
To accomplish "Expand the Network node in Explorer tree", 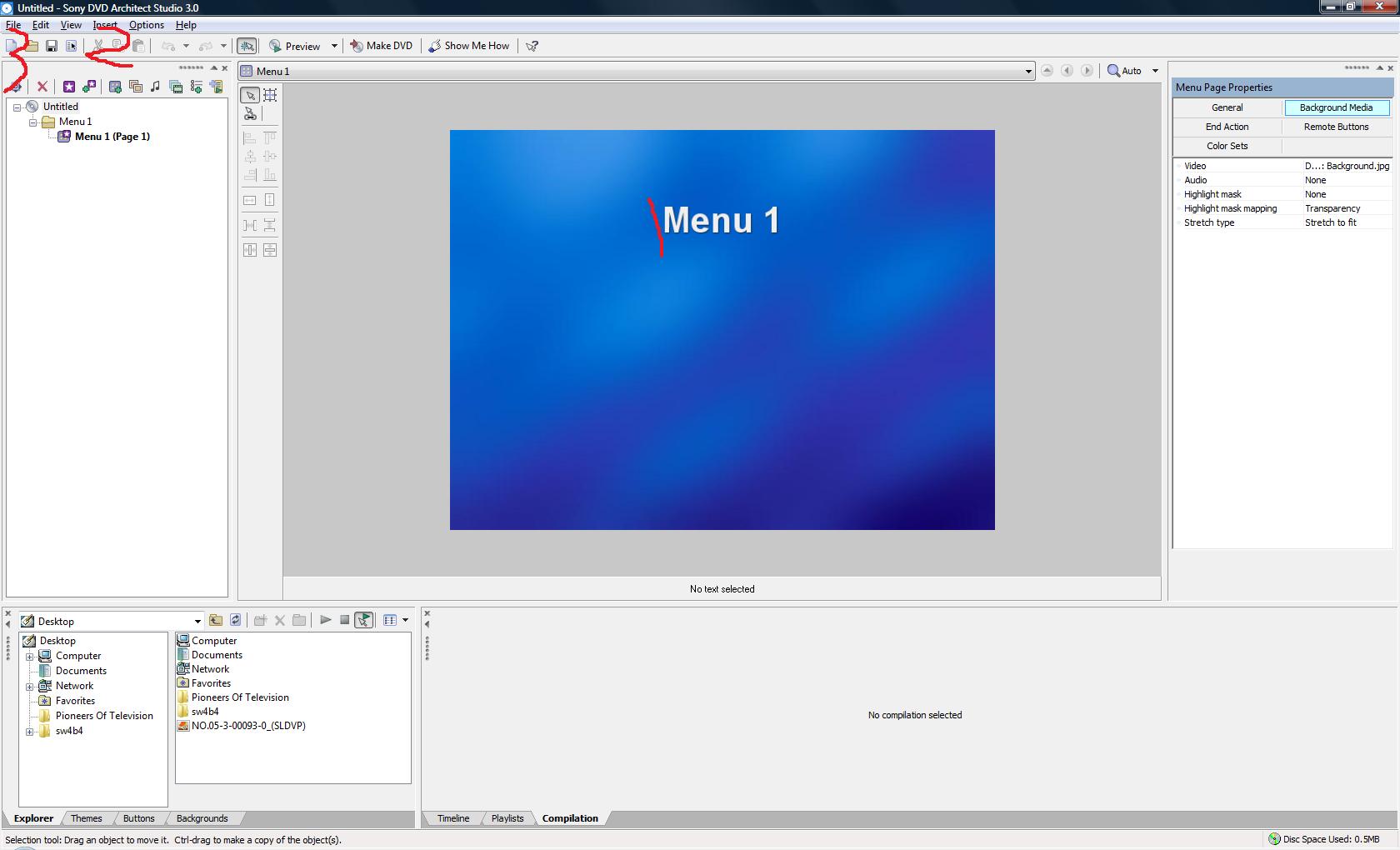I will coord(30,687).
